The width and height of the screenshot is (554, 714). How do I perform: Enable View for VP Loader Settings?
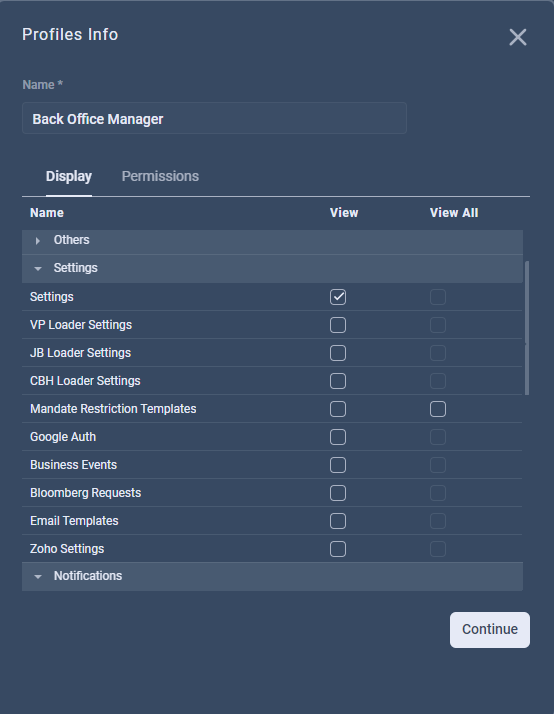coord(338,325)
